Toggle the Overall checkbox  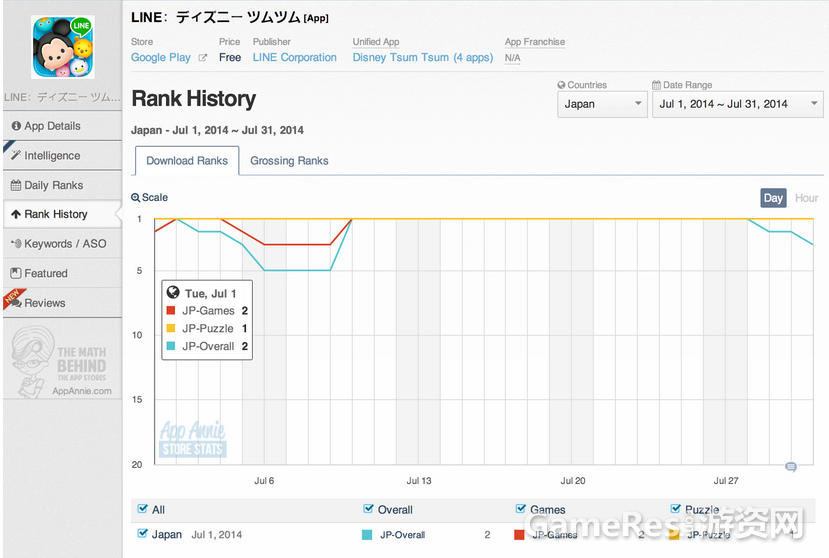point(369,509)
